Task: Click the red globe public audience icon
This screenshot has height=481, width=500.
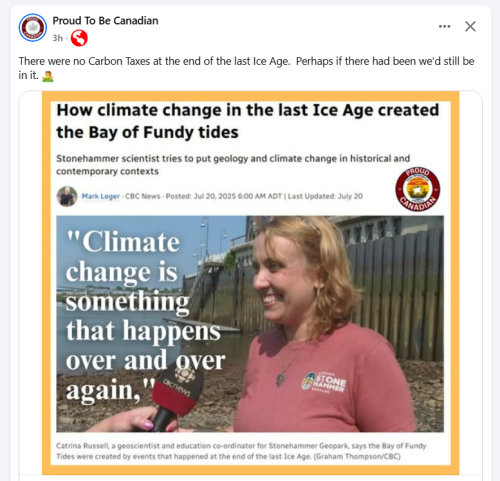Action: click(x=79, y=38)
